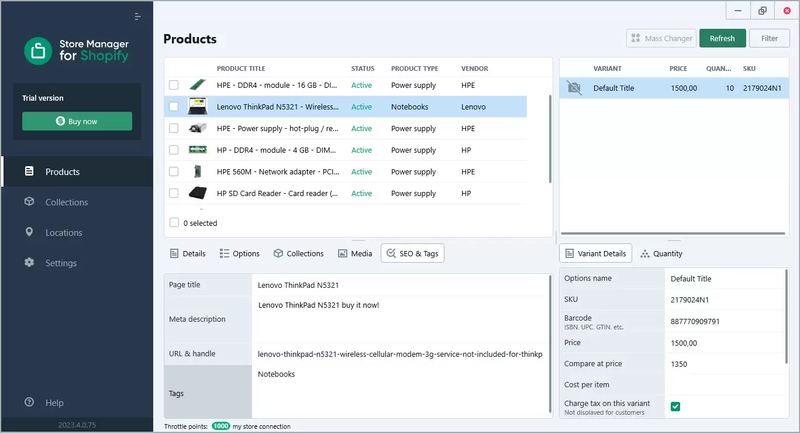Click the Variant Details panel scrollbar
The height and width of the screenshot is (433, 800).
(x=787, y=316)
